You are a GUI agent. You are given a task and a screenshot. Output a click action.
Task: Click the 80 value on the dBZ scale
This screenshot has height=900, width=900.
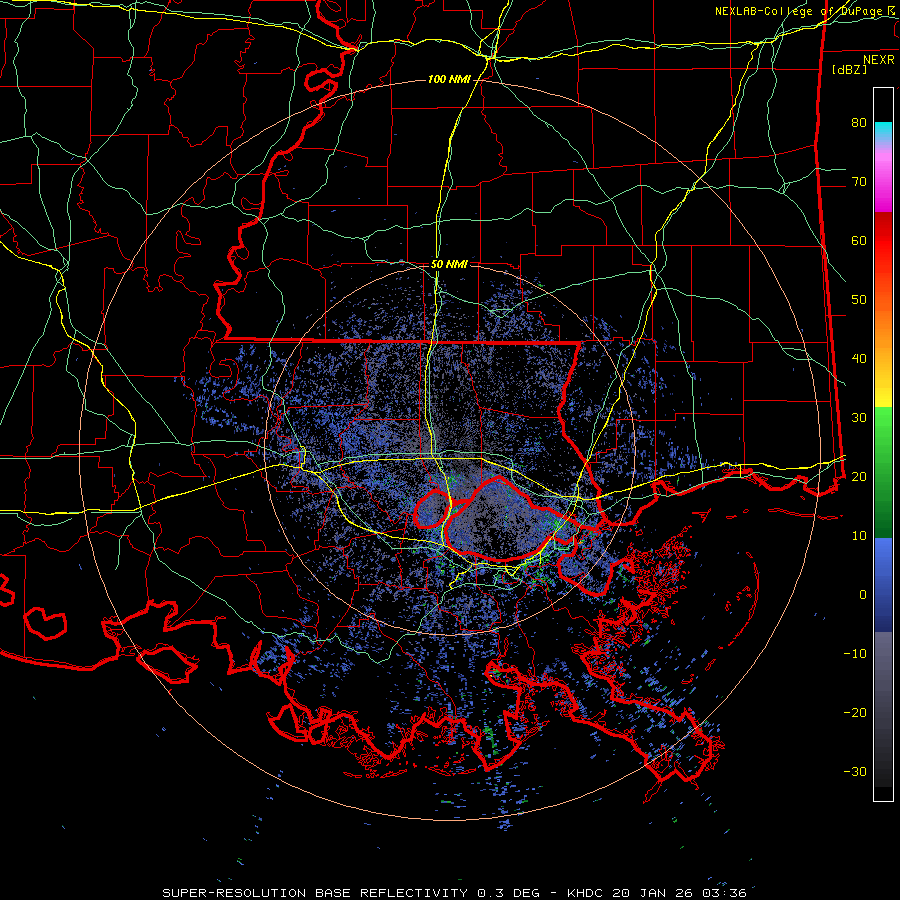point(859,123)
